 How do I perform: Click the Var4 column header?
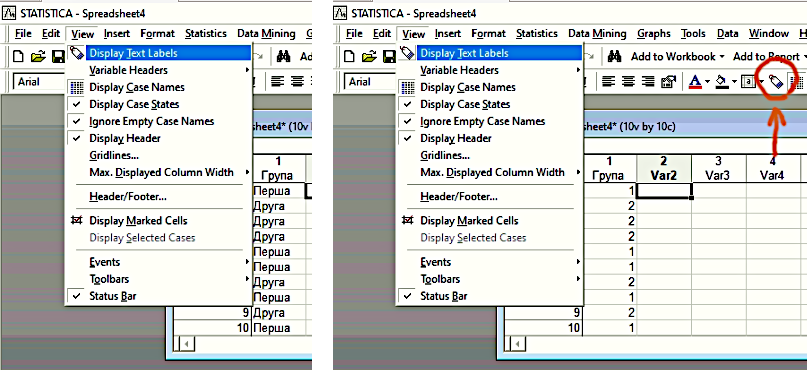point(772,168)
